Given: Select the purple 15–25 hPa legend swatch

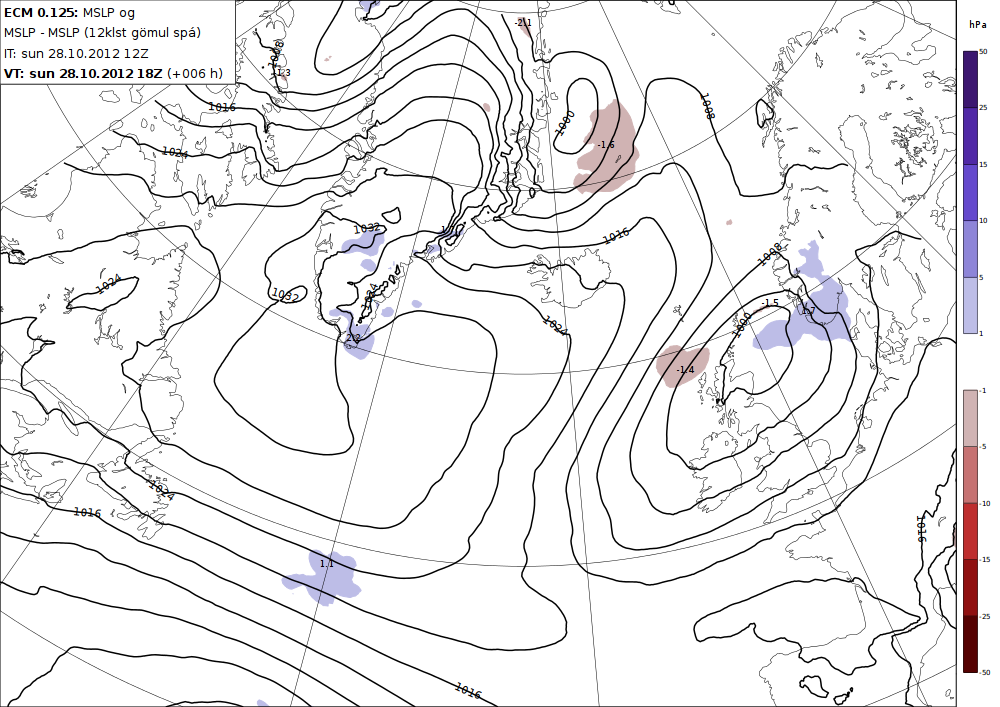Looking at the screenshot, I should click(x=970, y=136).
